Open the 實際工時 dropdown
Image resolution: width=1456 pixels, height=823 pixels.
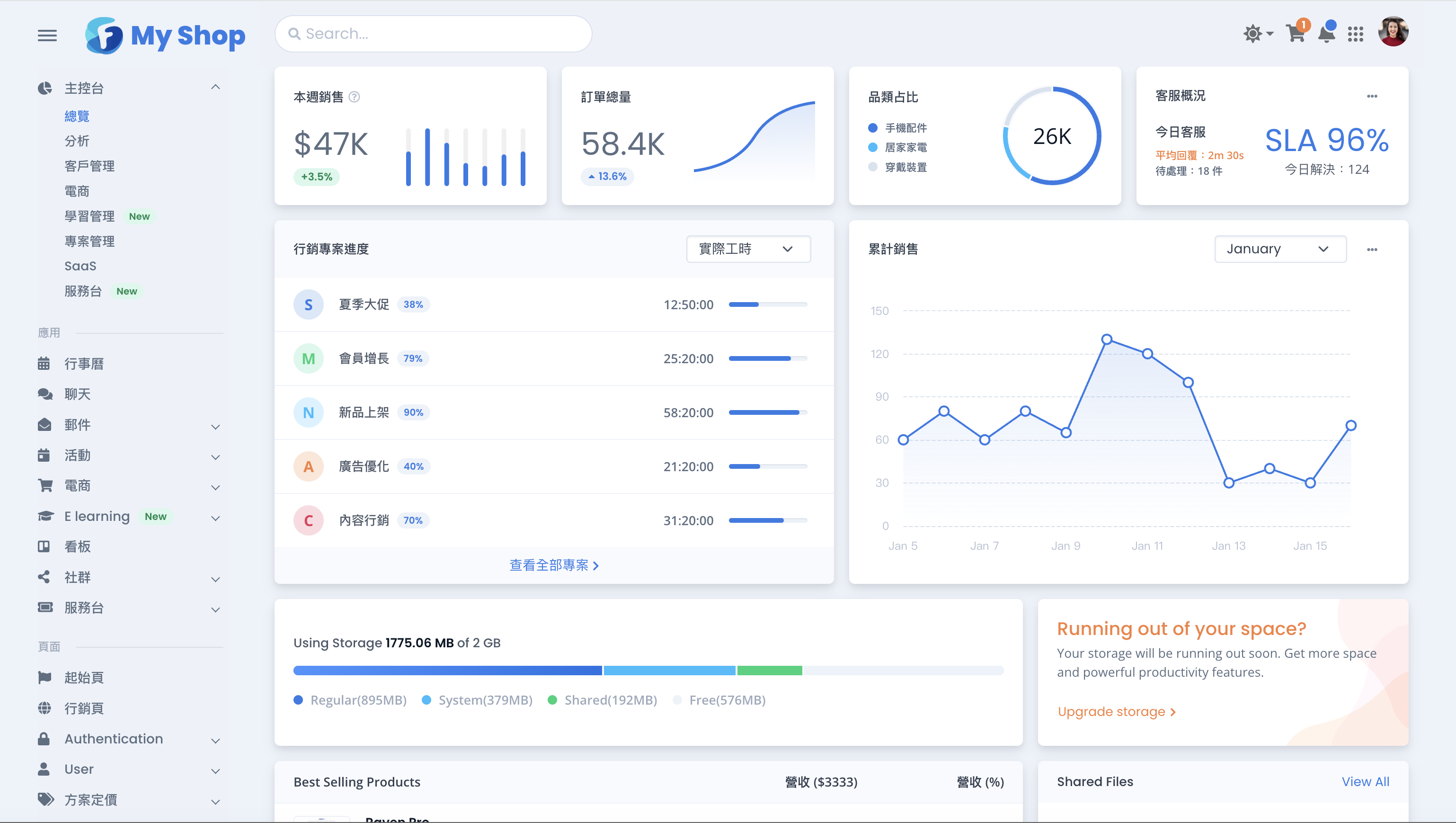748,249
